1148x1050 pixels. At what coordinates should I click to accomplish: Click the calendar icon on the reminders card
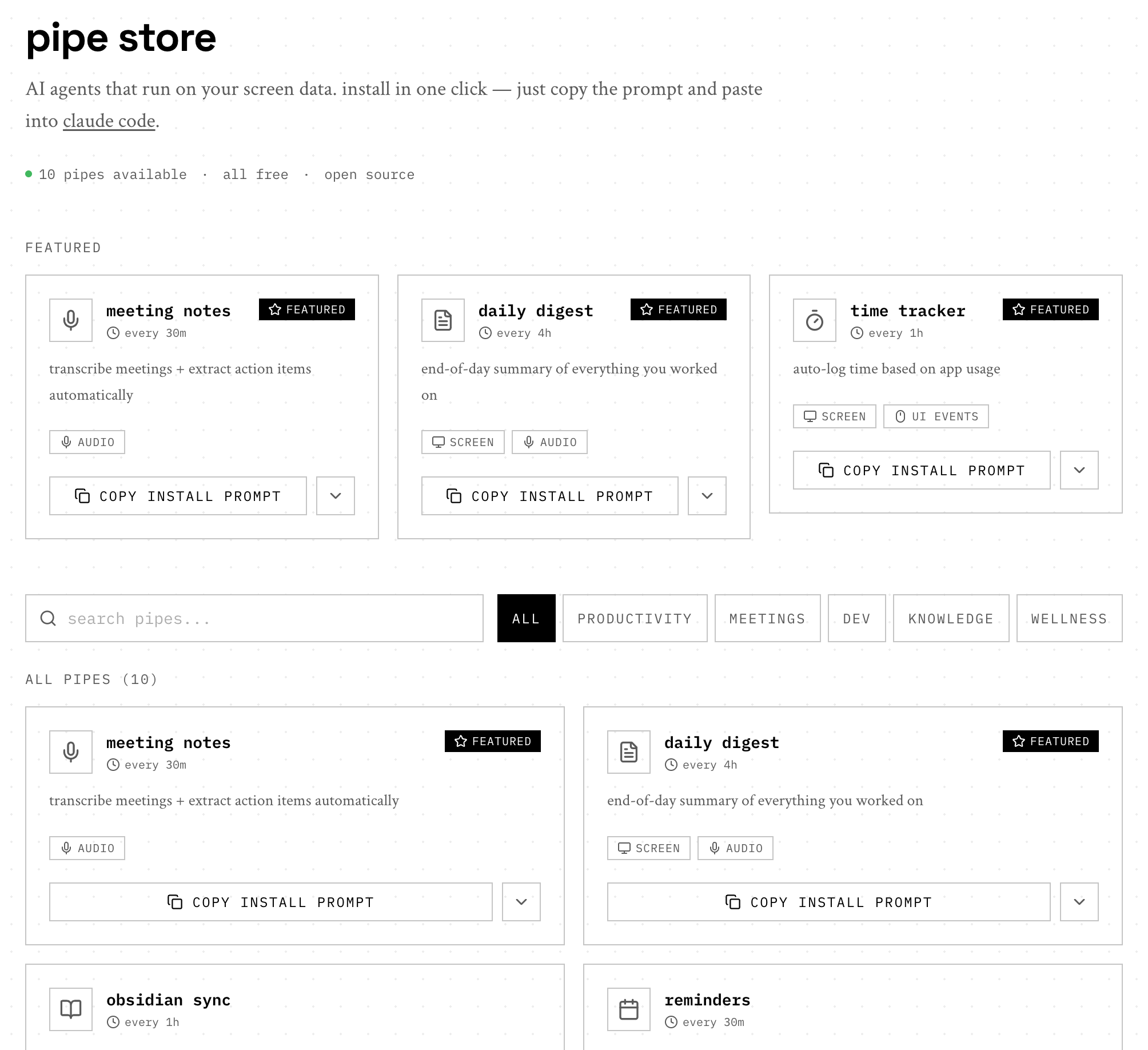629,1009
